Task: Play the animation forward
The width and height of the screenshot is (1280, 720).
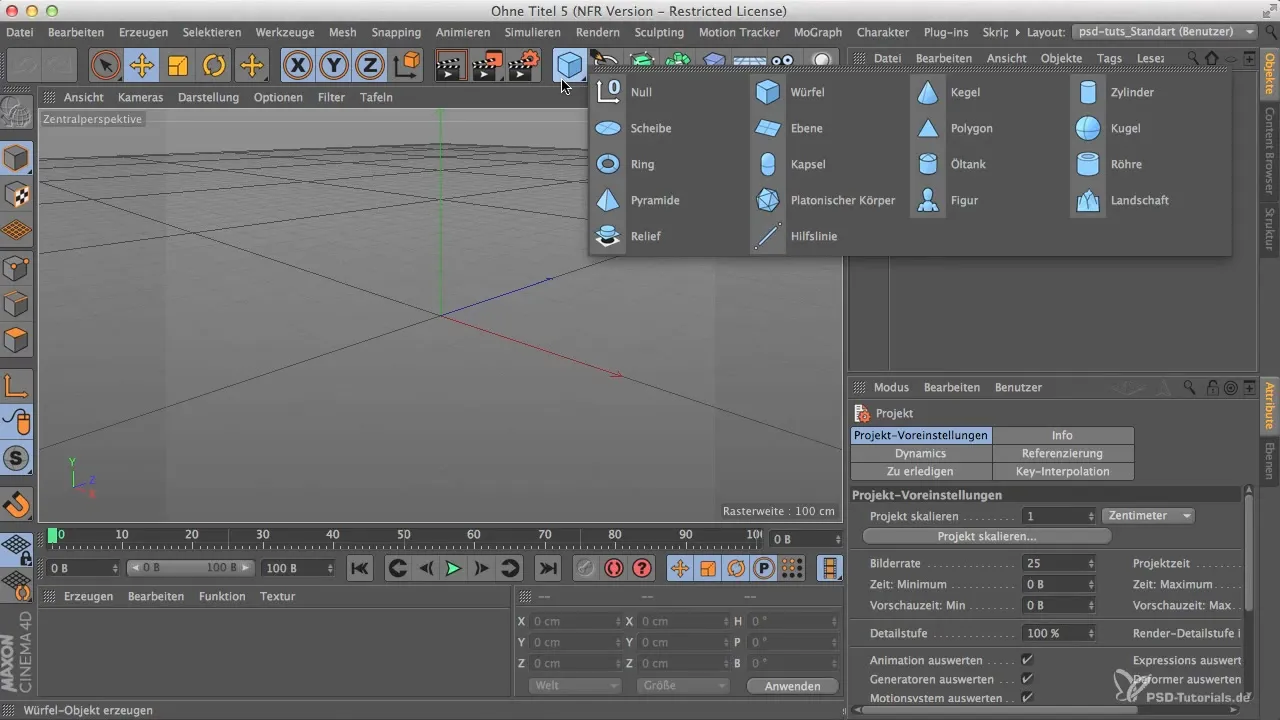Action: coord(453,568)
